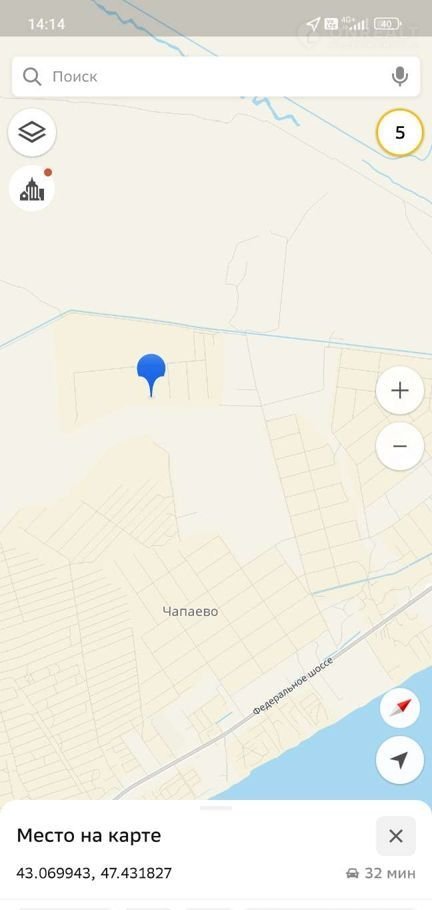This screenshot has width=432, height=910.
Task: Tap the Чапаево label on map
Action: [190, 611]
